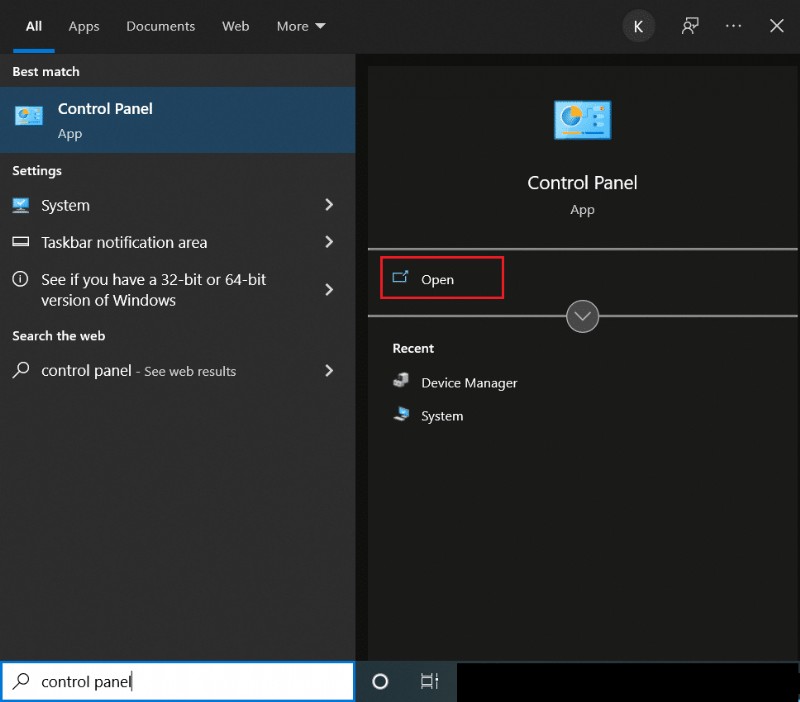Expand the More tab dropdown
Screen dimensions: 800x702
[x=300, y=26]
